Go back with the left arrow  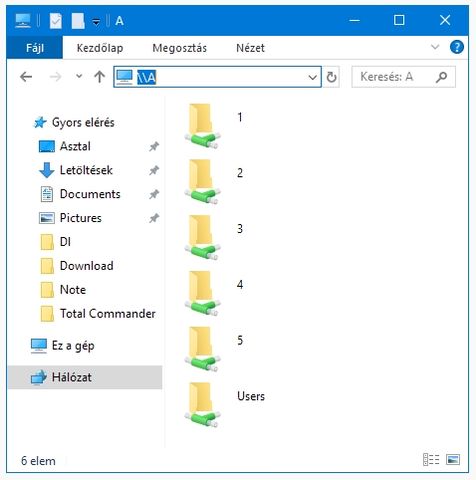tap(26, 77)
